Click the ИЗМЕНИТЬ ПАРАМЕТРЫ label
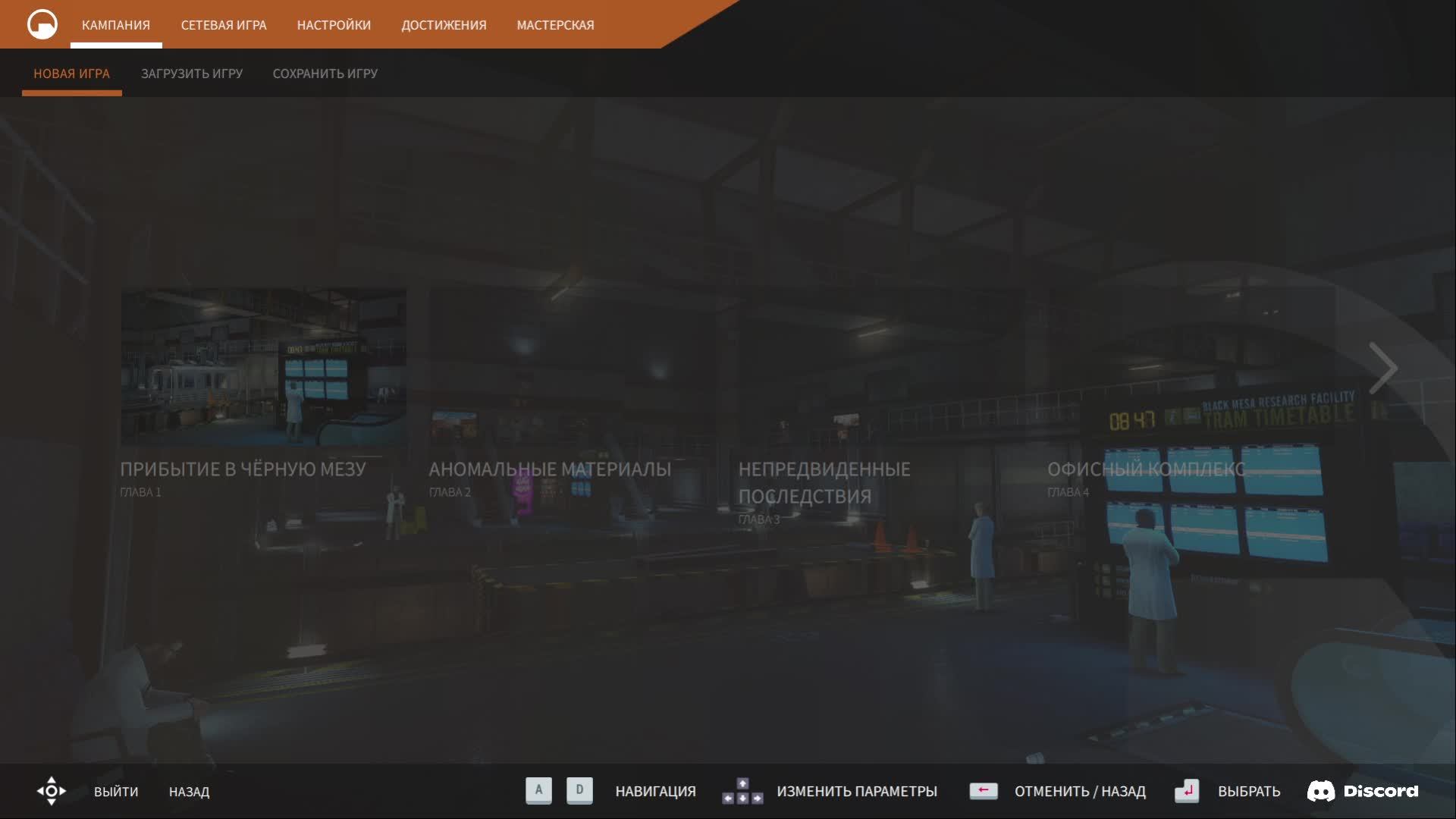This screenshot has height=819, width=1456. click(x=857, y=792)
